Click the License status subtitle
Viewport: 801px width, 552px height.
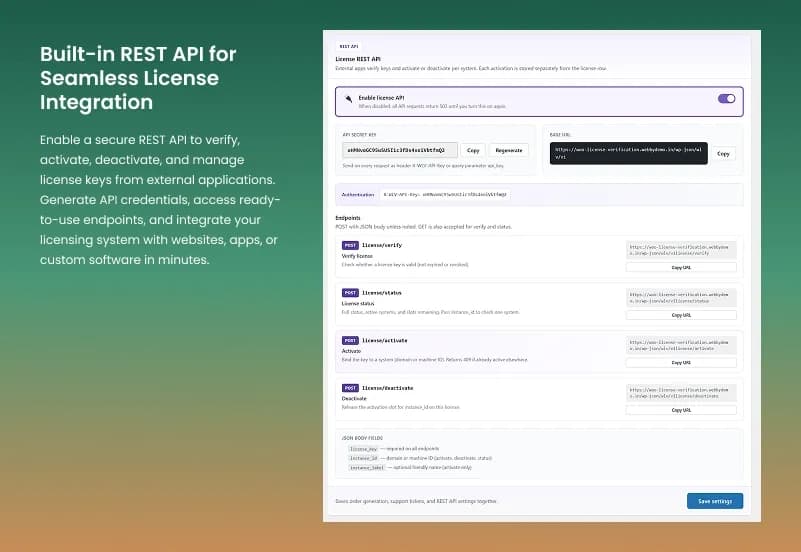point(358,303)
